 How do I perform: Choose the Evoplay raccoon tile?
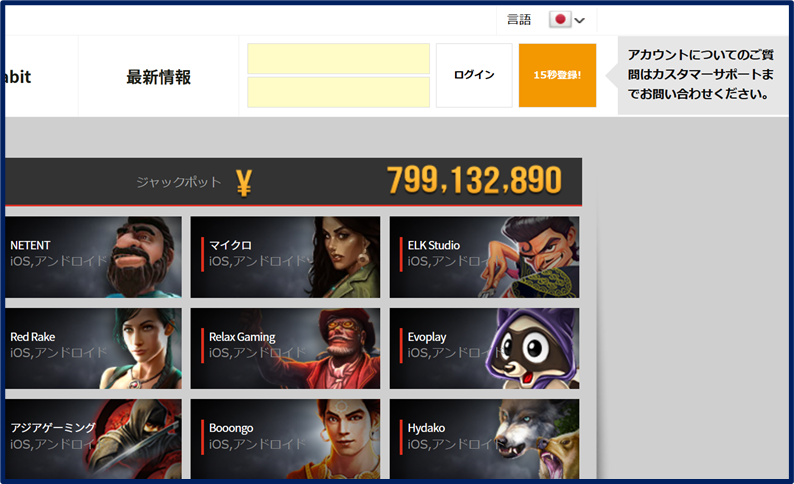pos(484,348)
